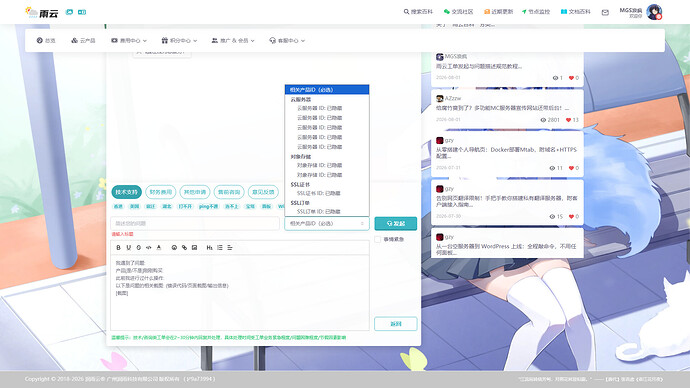Open AZzzw's MC server post
The image size is (690, 388).
pyautogui.click(x=503, y=108)
